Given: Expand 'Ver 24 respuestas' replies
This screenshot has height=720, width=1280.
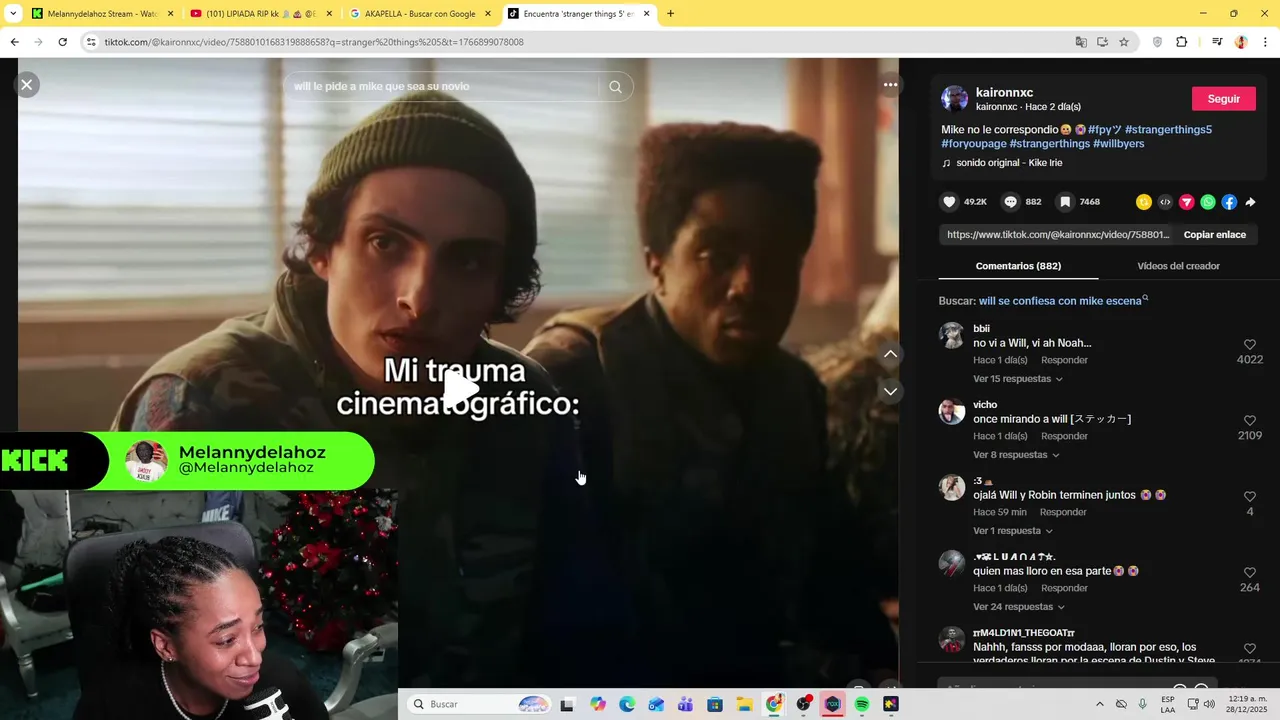Looking at the screenshot, I should (1018, 607).
